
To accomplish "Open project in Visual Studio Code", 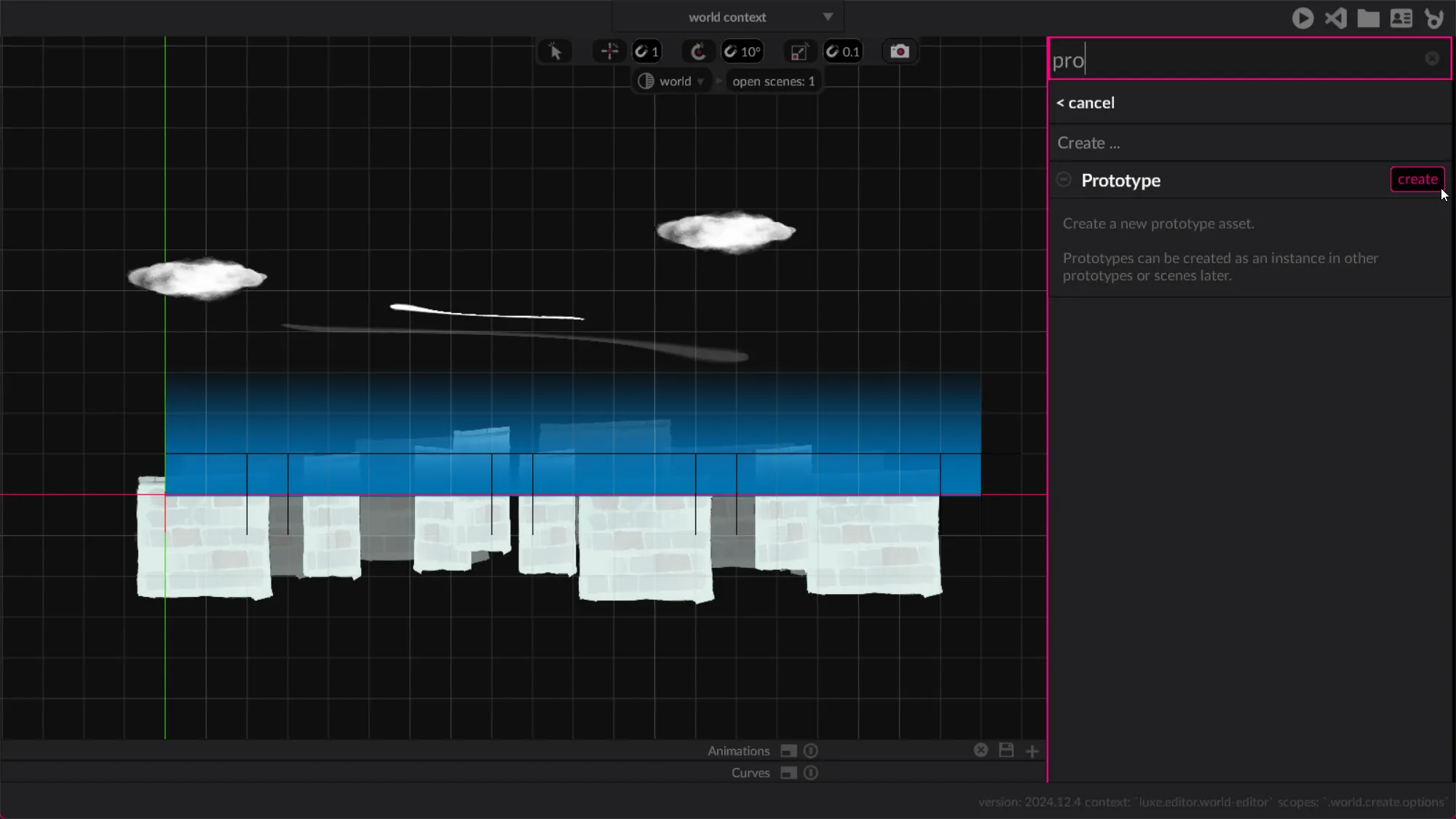I will coord(1335,18).
